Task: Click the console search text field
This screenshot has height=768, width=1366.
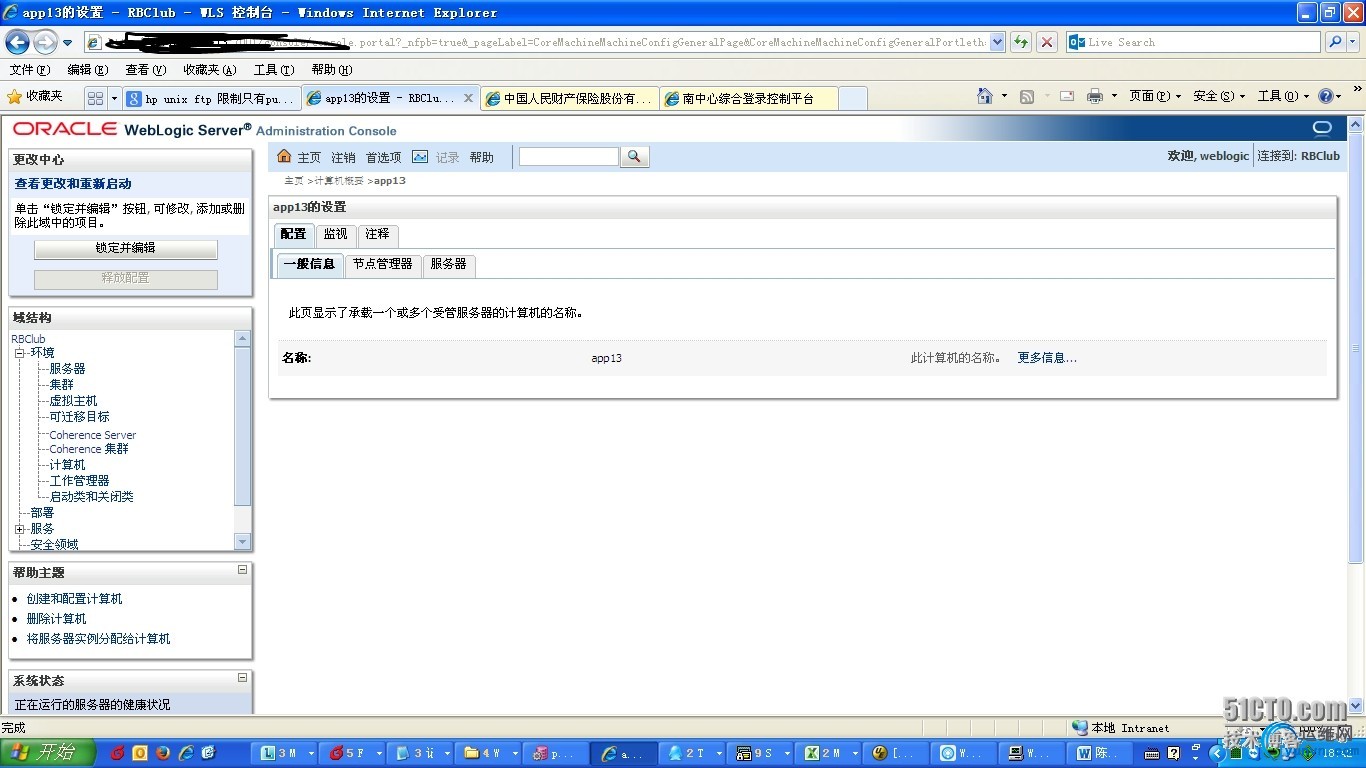Action: point(568,157)
